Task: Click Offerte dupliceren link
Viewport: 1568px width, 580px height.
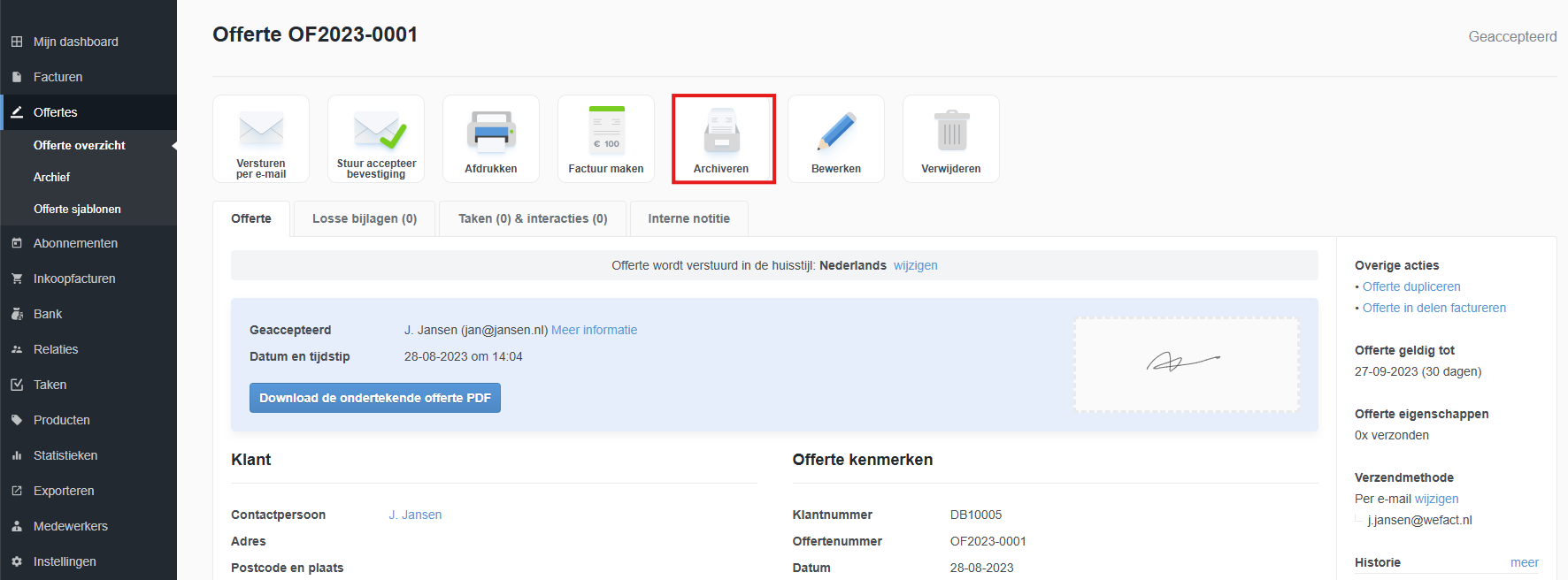Action: [1411, 286]
